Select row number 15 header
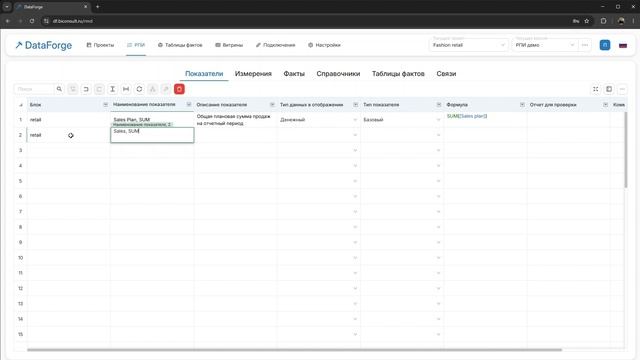 coord(20,334)
